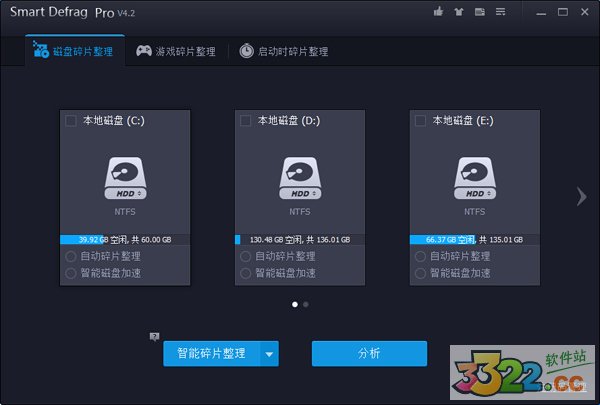Screen dimensions: 600x405
Task: Click the gamepad icon for game defrag
Action: [144, 51]
